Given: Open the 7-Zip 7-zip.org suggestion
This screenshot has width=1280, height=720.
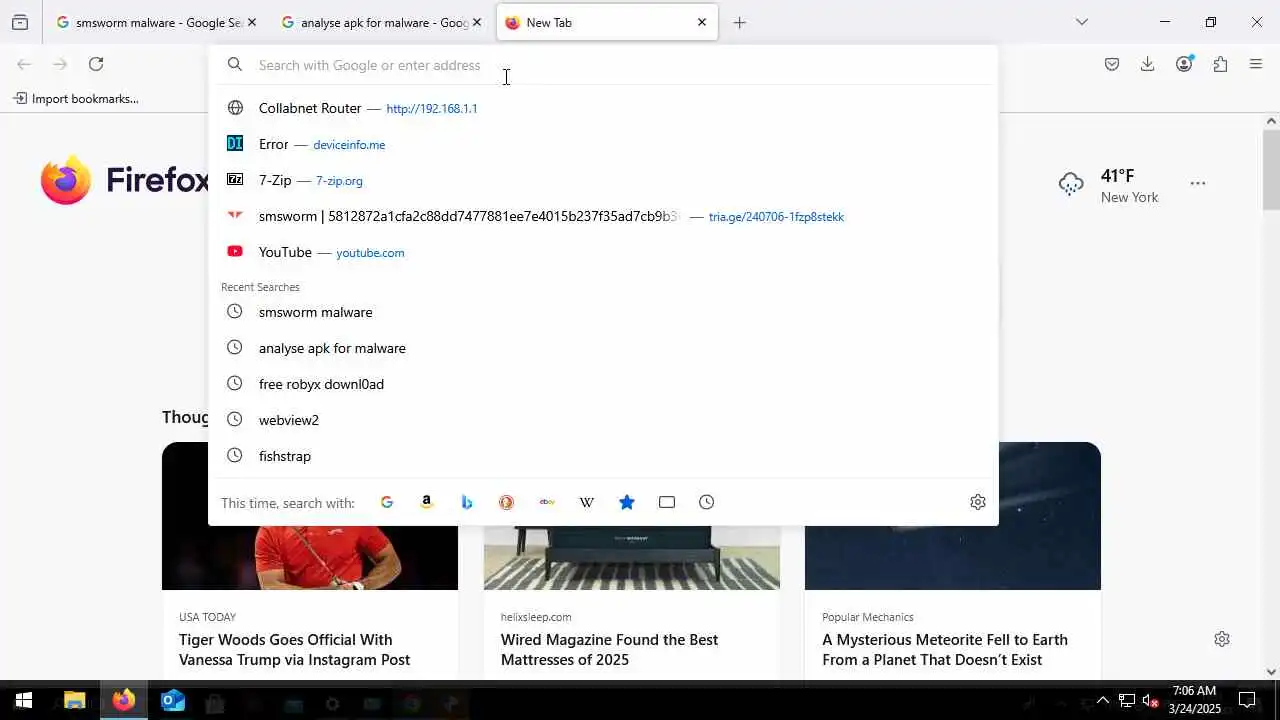Looking at the screenshot, I should point(603,180).
